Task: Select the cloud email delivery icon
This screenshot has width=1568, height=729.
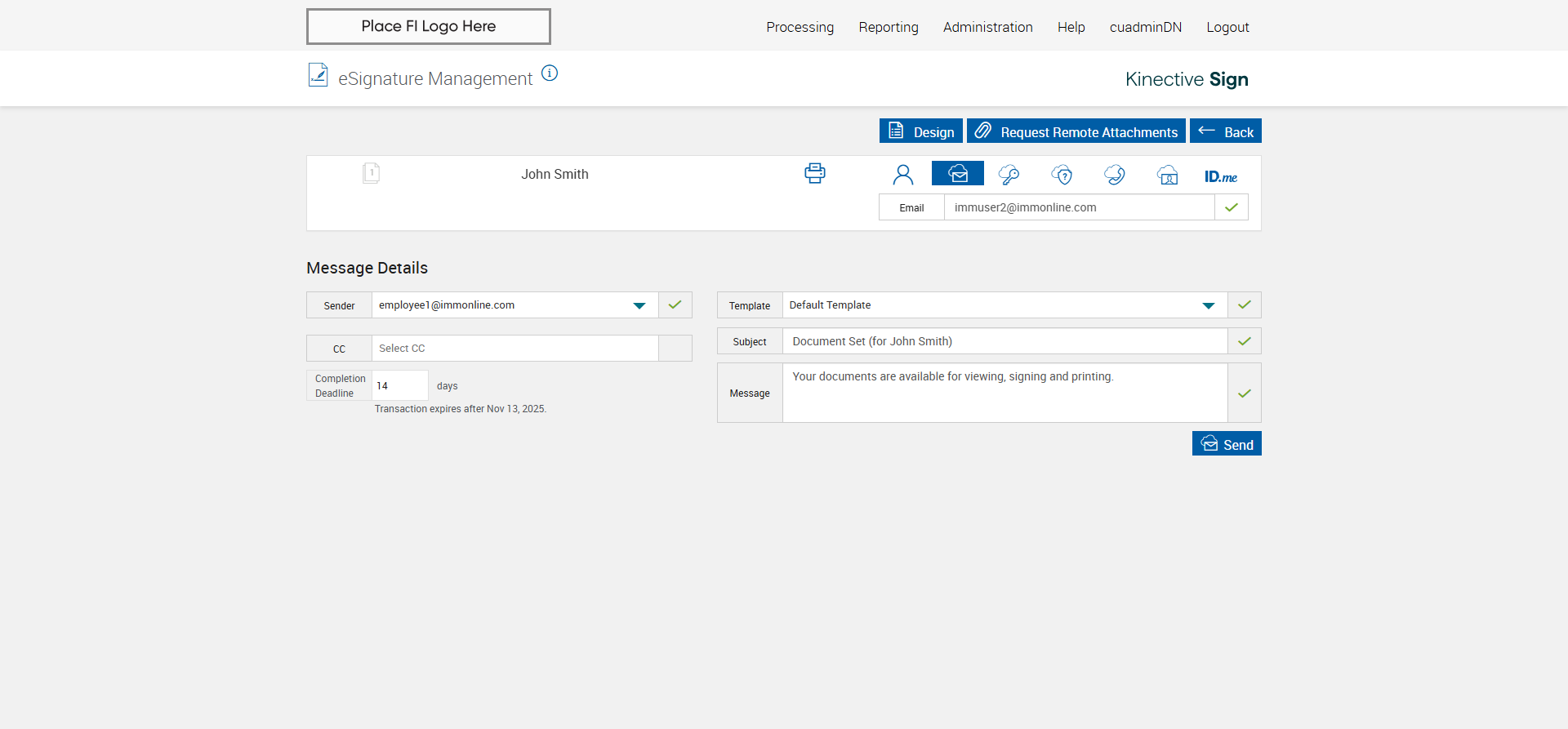Action: pyautogui.click(x=957, y=174)
